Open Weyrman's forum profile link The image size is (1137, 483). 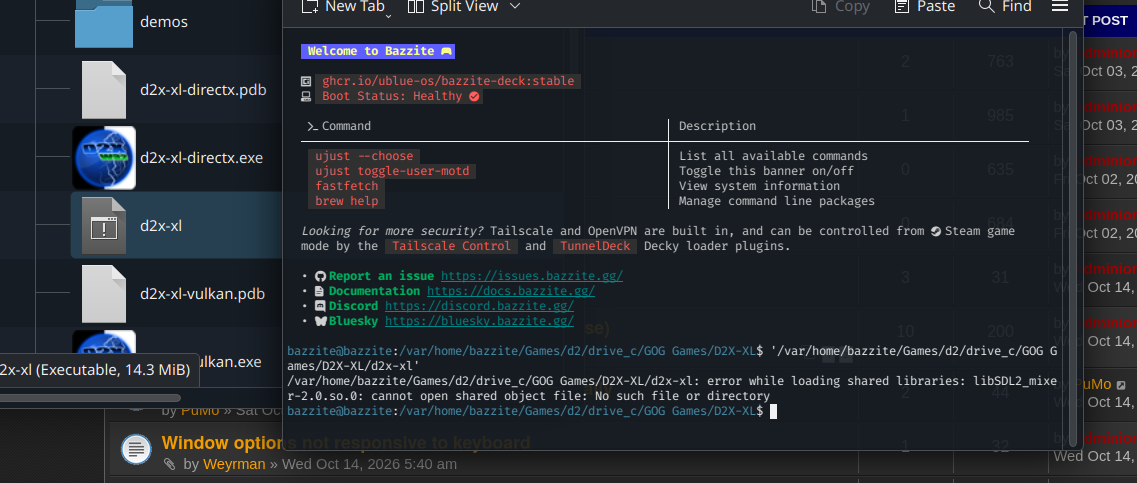point(234,464)
